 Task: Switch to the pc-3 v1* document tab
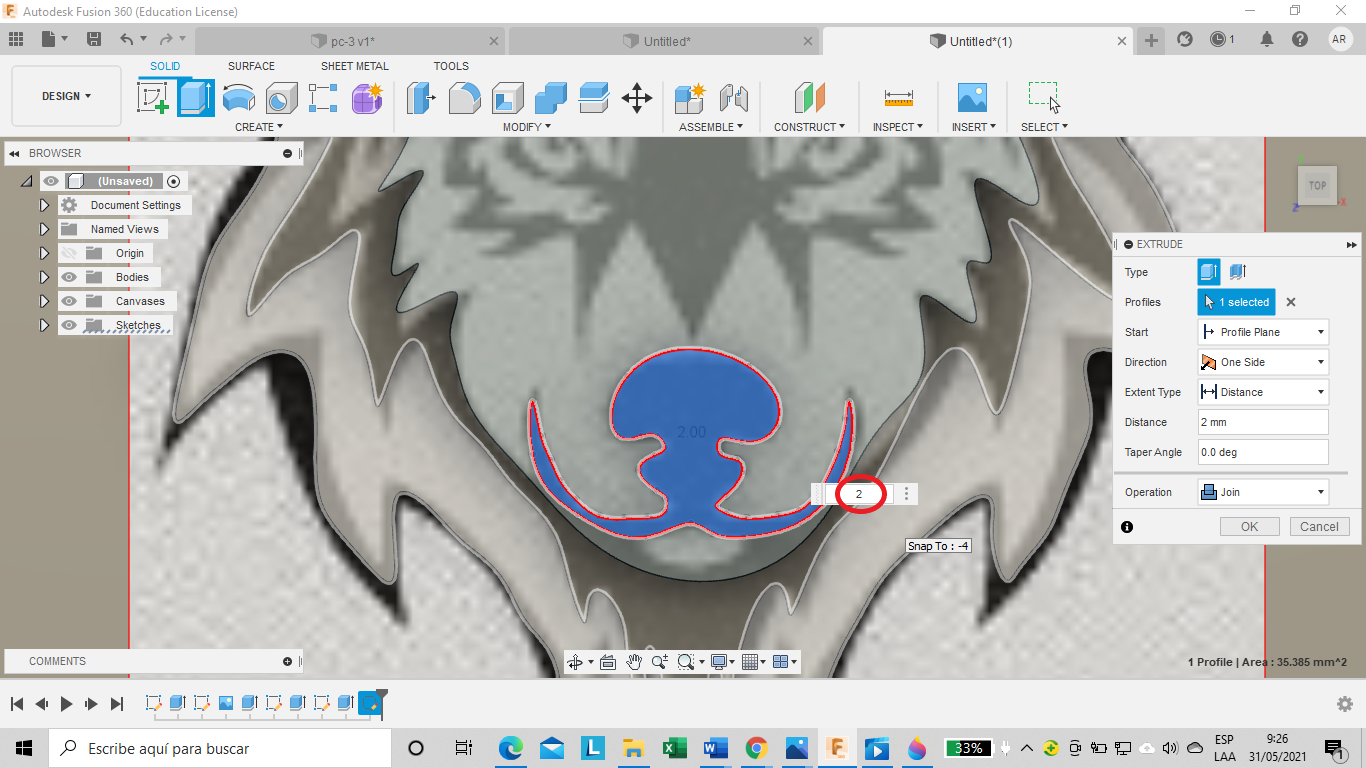(351, 41)
